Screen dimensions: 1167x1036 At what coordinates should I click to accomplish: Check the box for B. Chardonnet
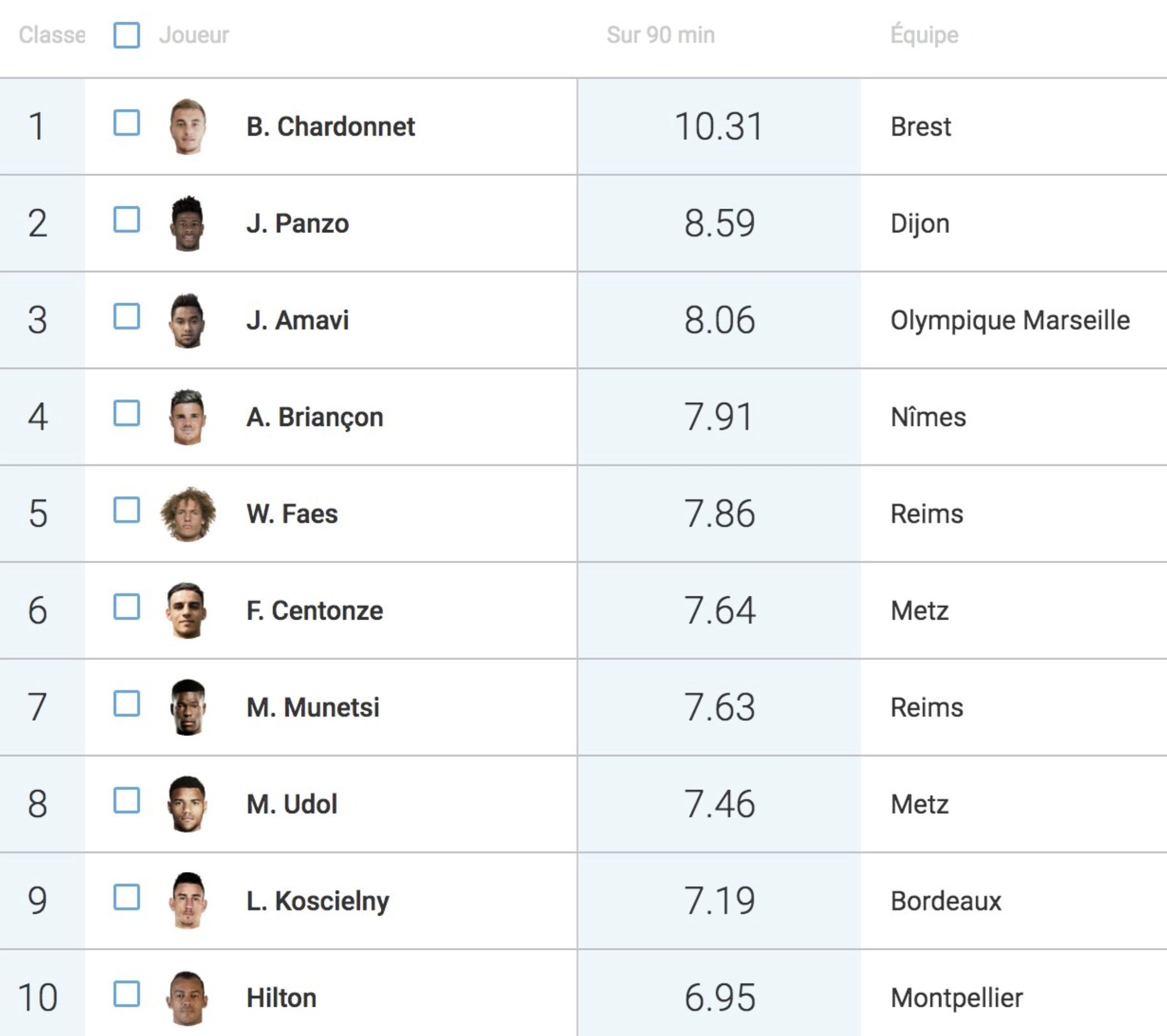click(x=127, y=123)
